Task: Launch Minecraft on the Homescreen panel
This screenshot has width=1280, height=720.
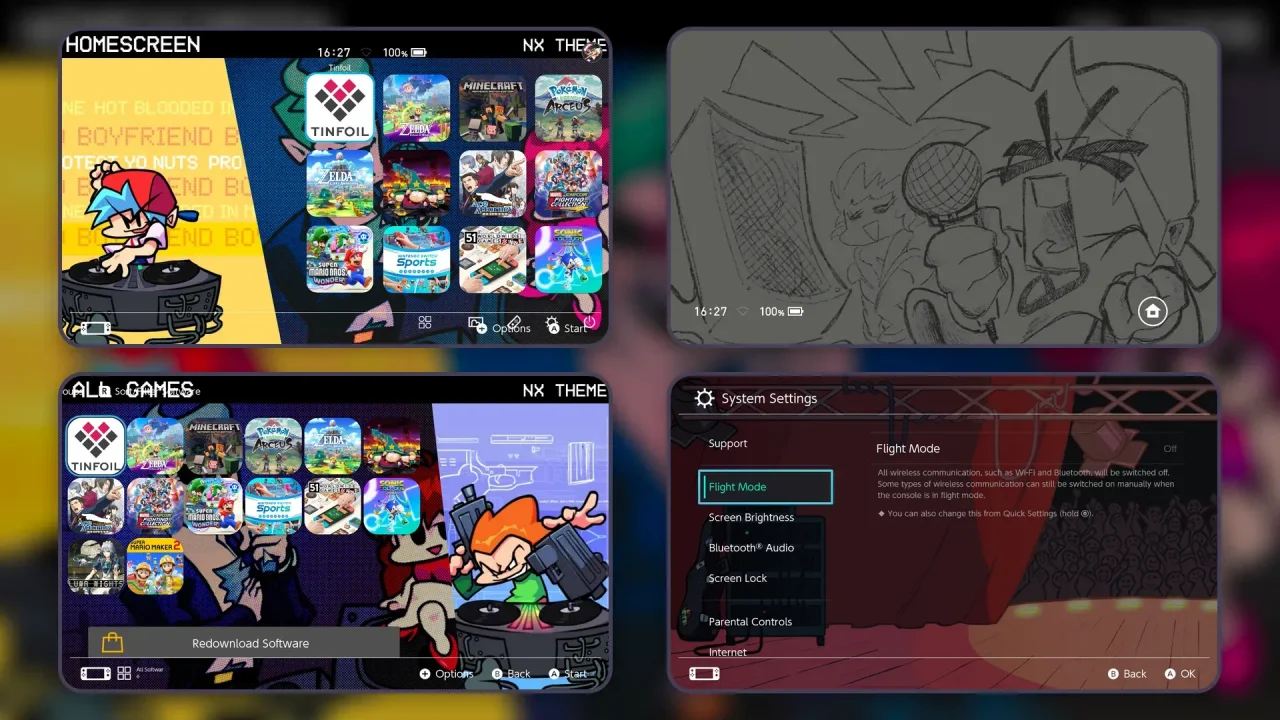Action: point(492,108)
